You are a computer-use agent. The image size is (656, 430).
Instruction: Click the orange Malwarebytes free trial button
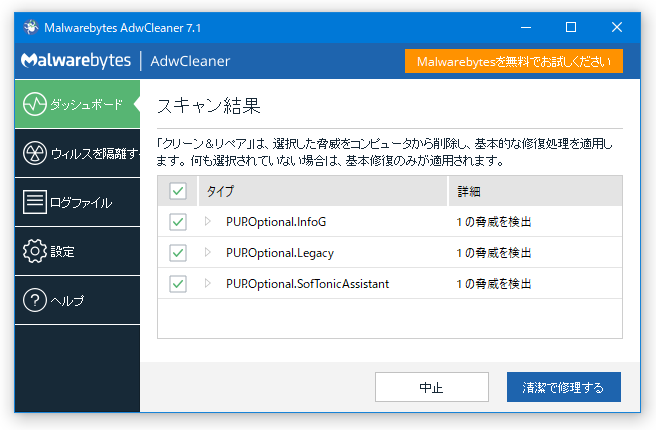(514, 61)
